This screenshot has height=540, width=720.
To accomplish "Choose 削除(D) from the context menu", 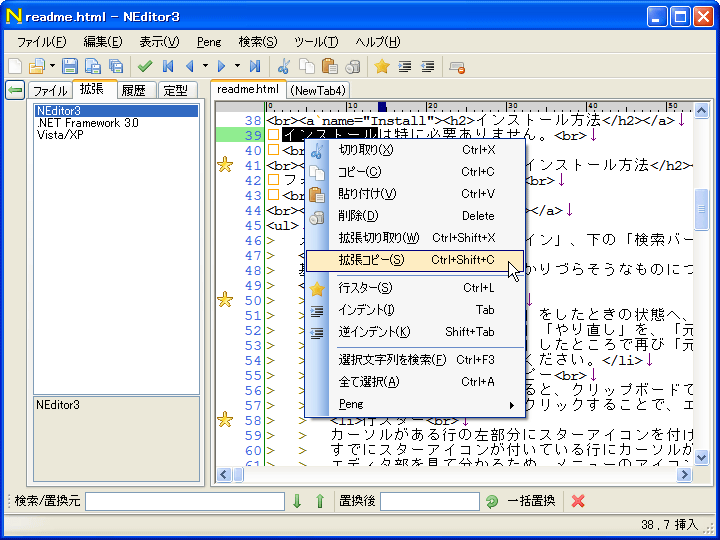I will click(x=415, y=216).
